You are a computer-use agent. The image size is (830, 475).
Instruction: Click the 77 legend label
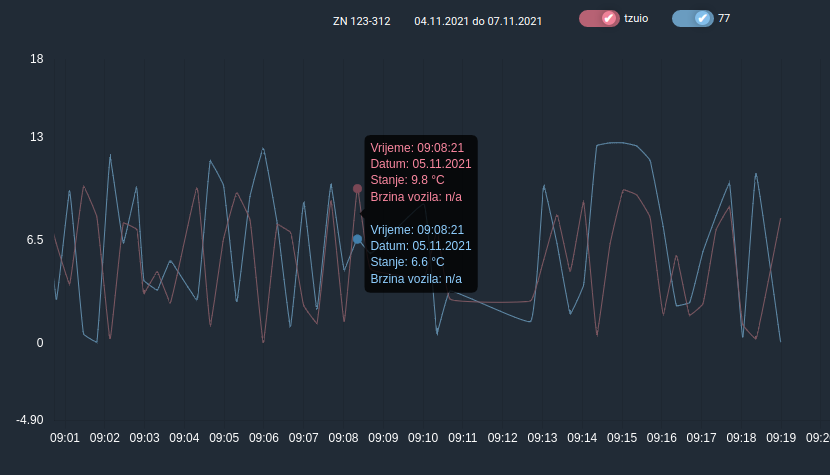click(x=724, y=19)
